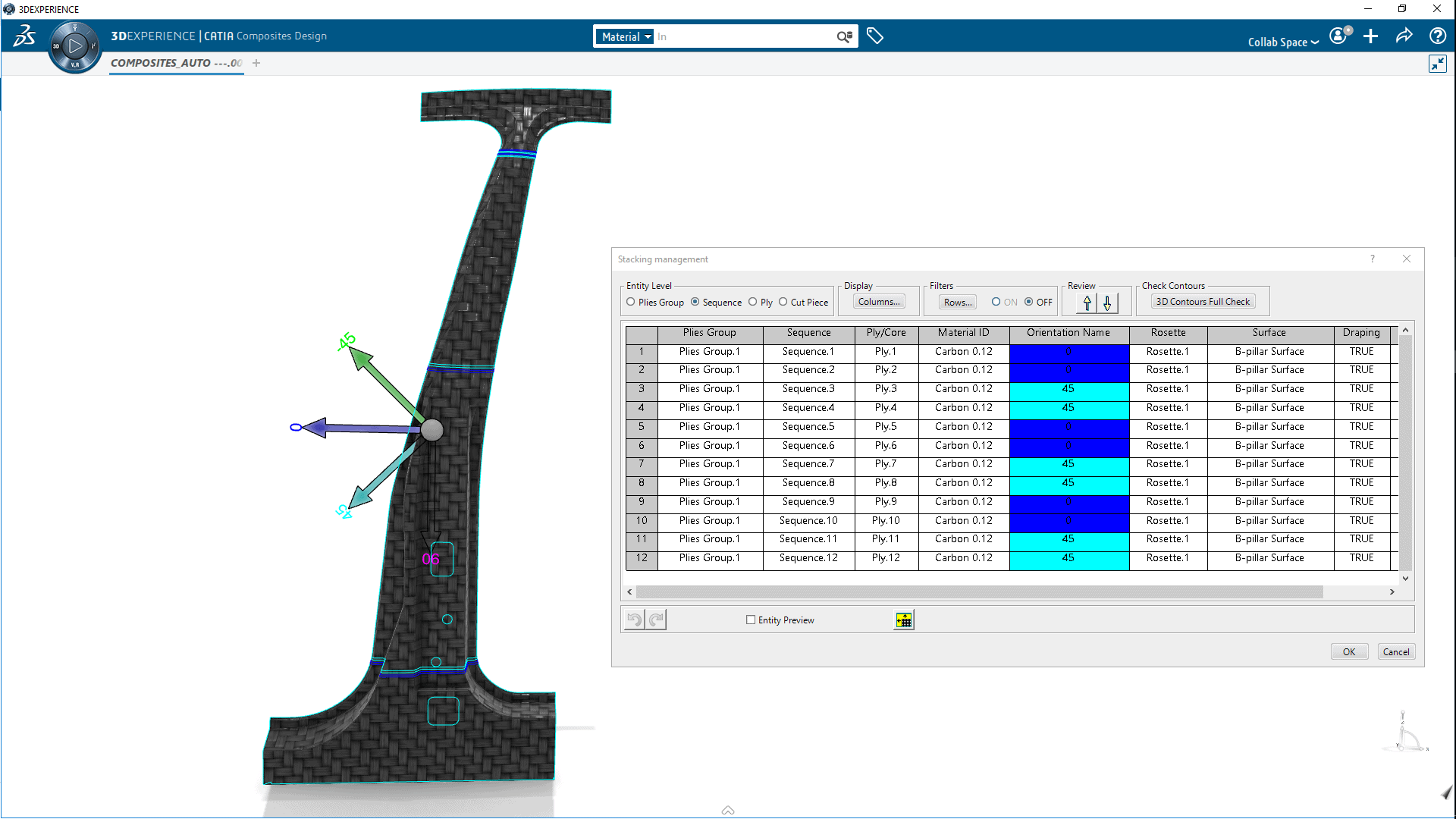The image size is (1456, 819).
Task: Enable the Entity Preview checkbox
Action: [751, 620]
